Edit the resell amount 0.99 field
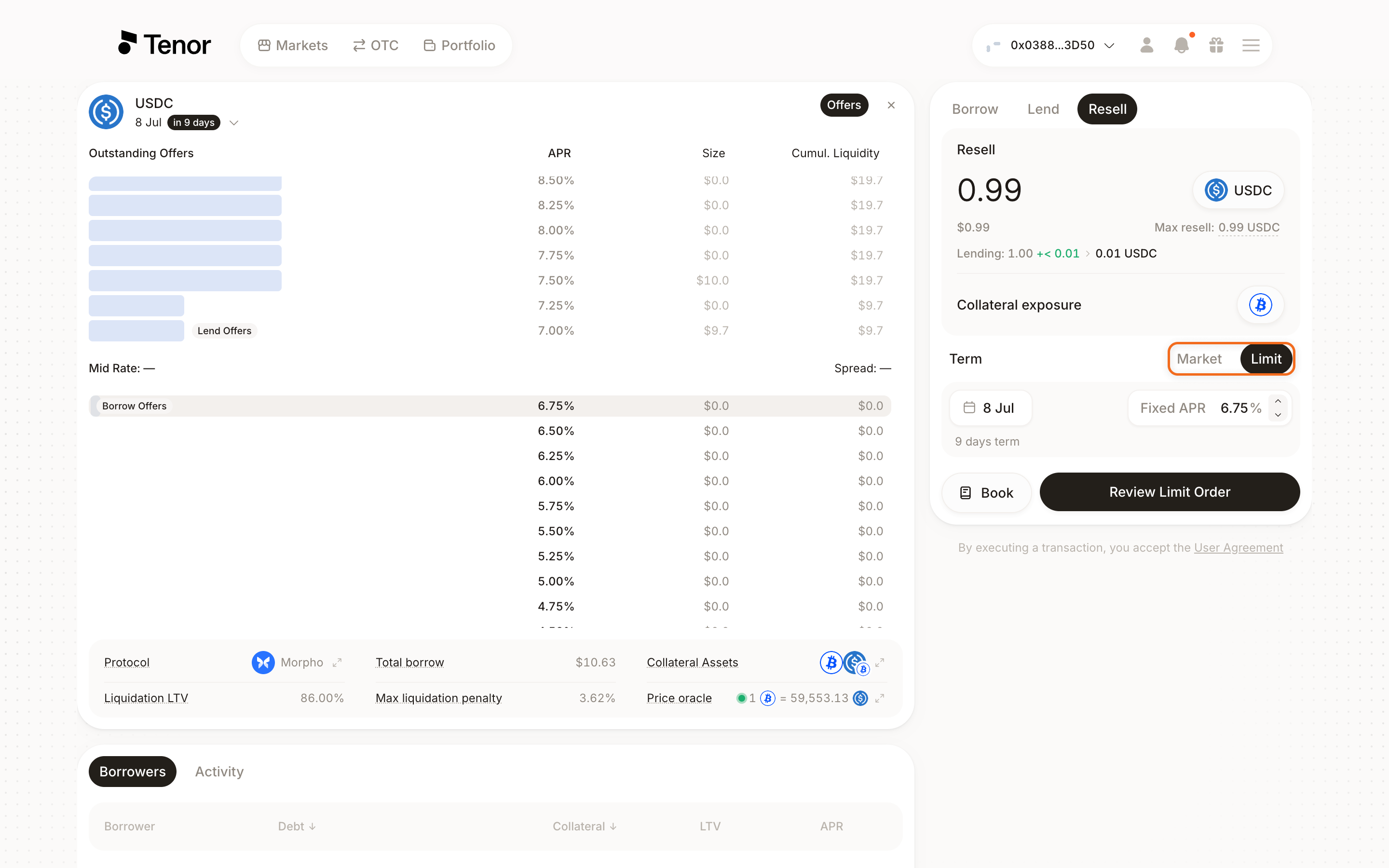The height and width of the screenshot is (868, 1389). click(x=990, y=190)
